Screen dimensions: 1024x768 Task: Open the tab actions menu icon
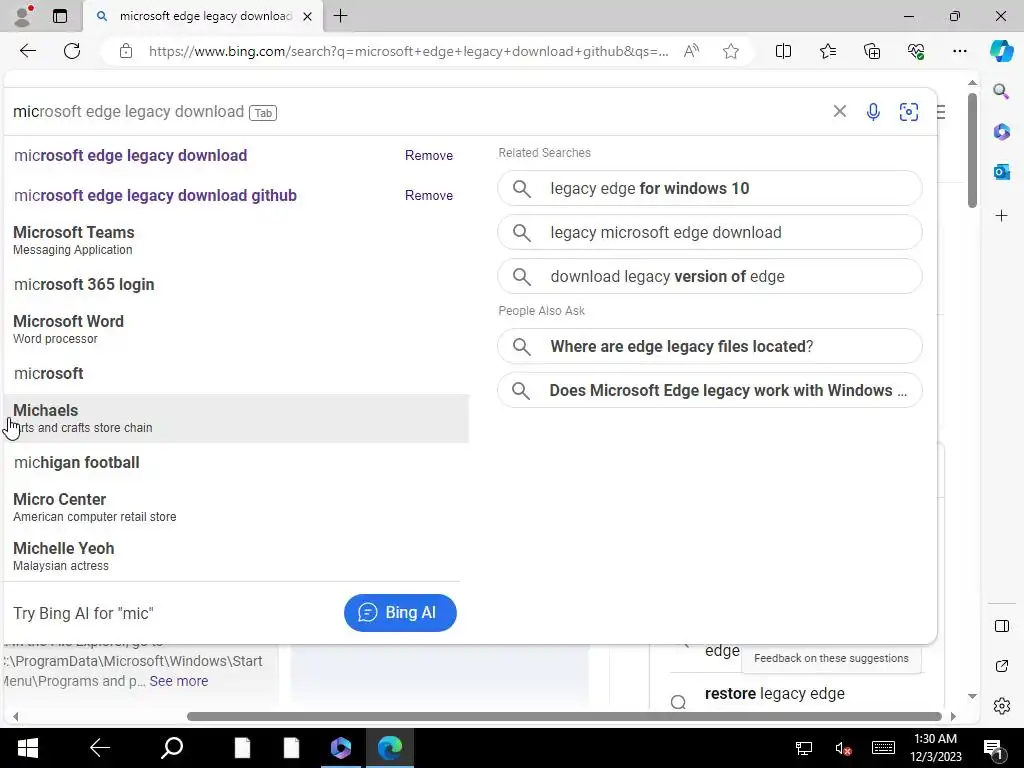tap(60, 16)
